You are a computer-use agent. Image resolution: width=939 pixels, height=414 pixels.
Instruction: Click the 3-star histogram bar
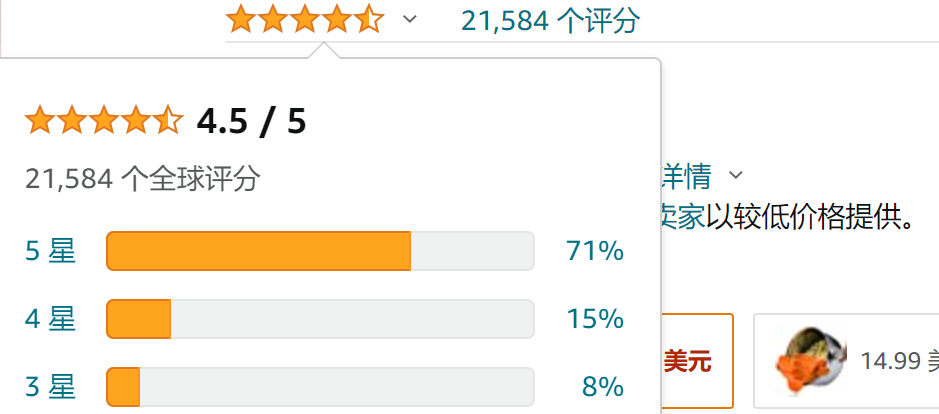coord(320,387)
